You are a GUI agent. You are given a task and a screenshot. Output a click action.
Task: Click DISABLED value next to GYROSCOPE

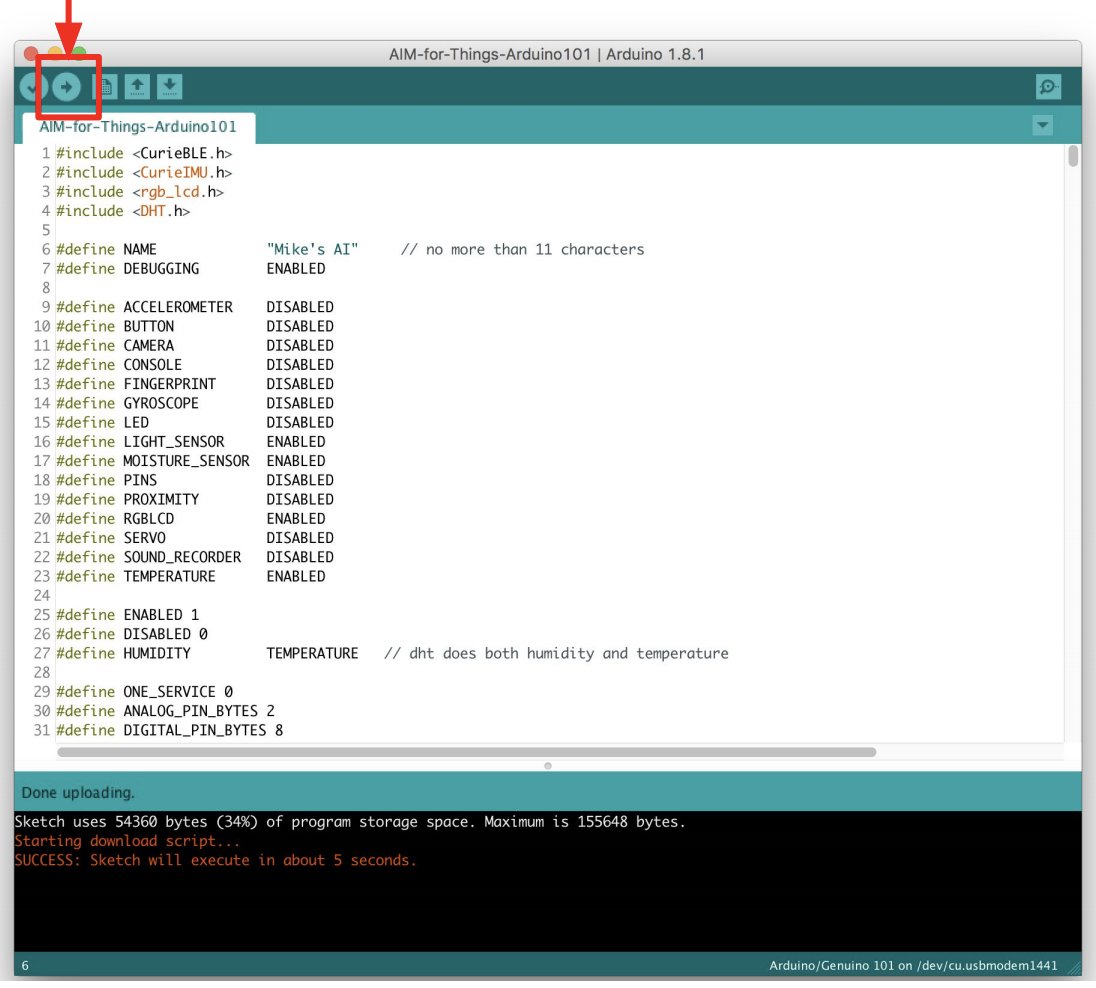(x=300, y=403)
